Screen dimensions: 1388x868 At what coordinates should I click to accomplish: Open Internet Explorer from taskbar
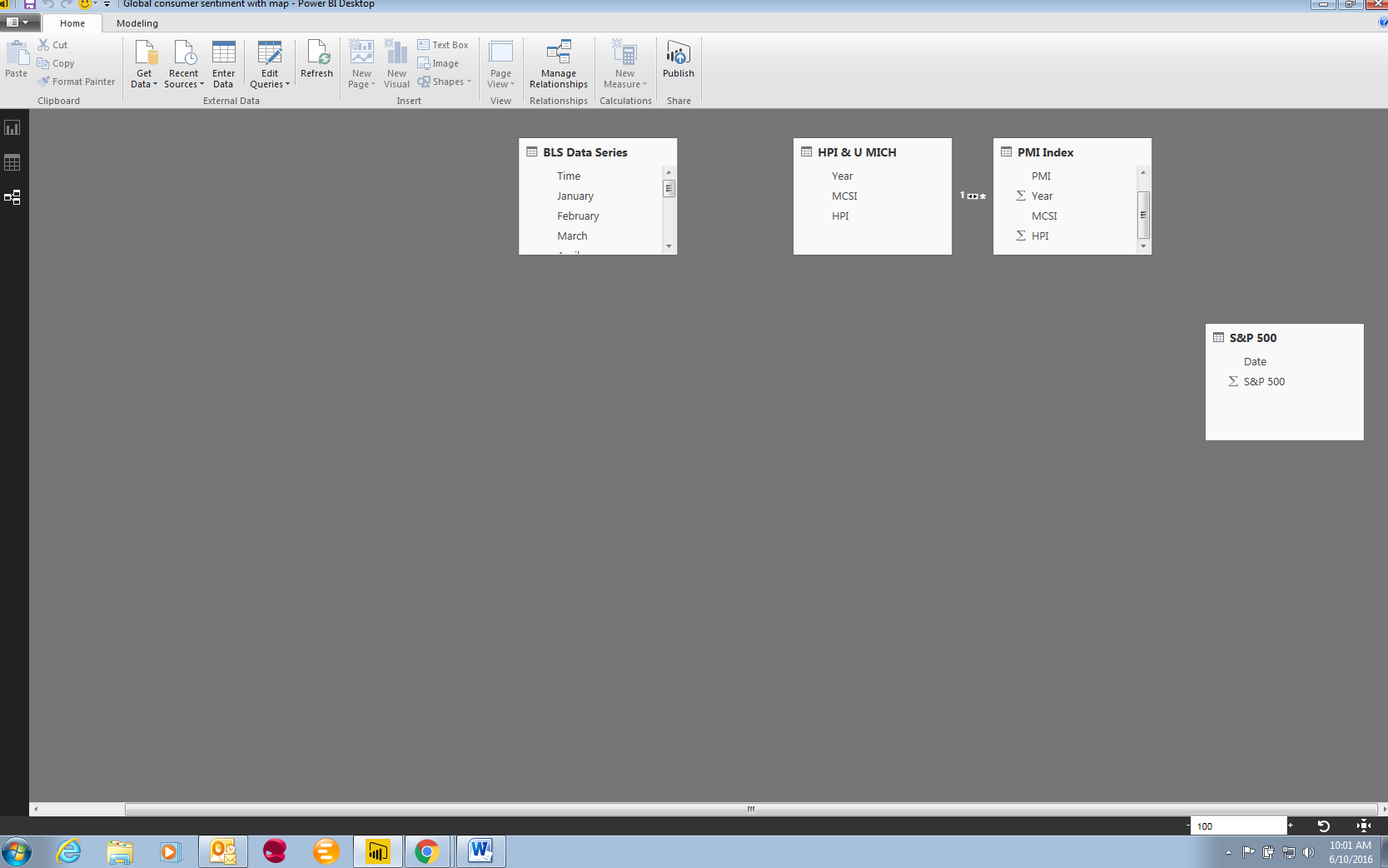click(x=68, y=851)
